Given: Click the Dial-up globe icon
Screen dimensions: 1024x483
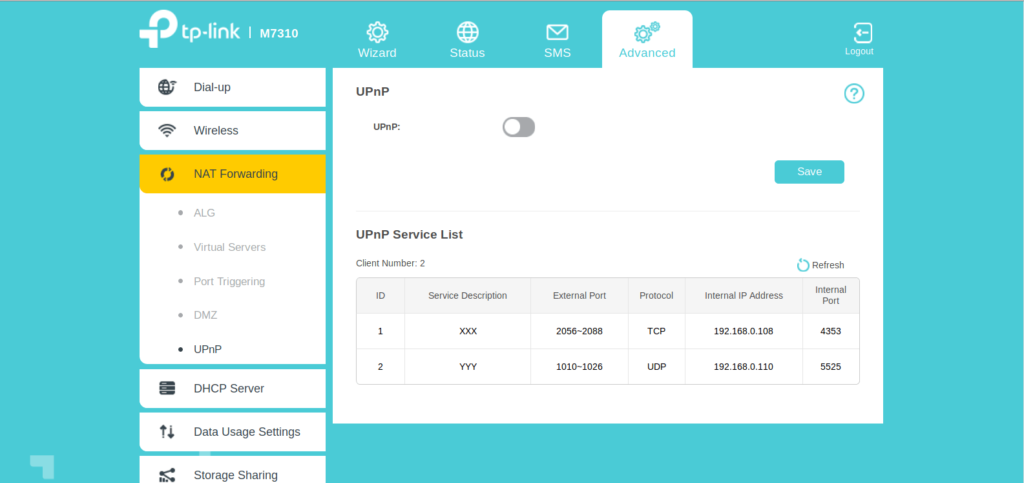Looking at the screenshot, I should (167, 87).
